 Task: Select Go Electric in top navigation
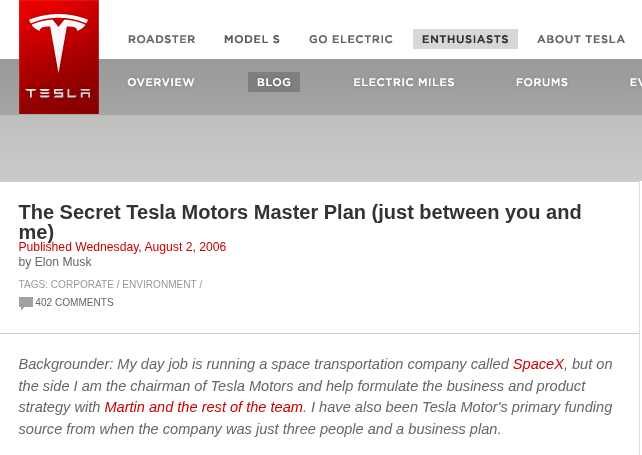[x=351, y=39]
